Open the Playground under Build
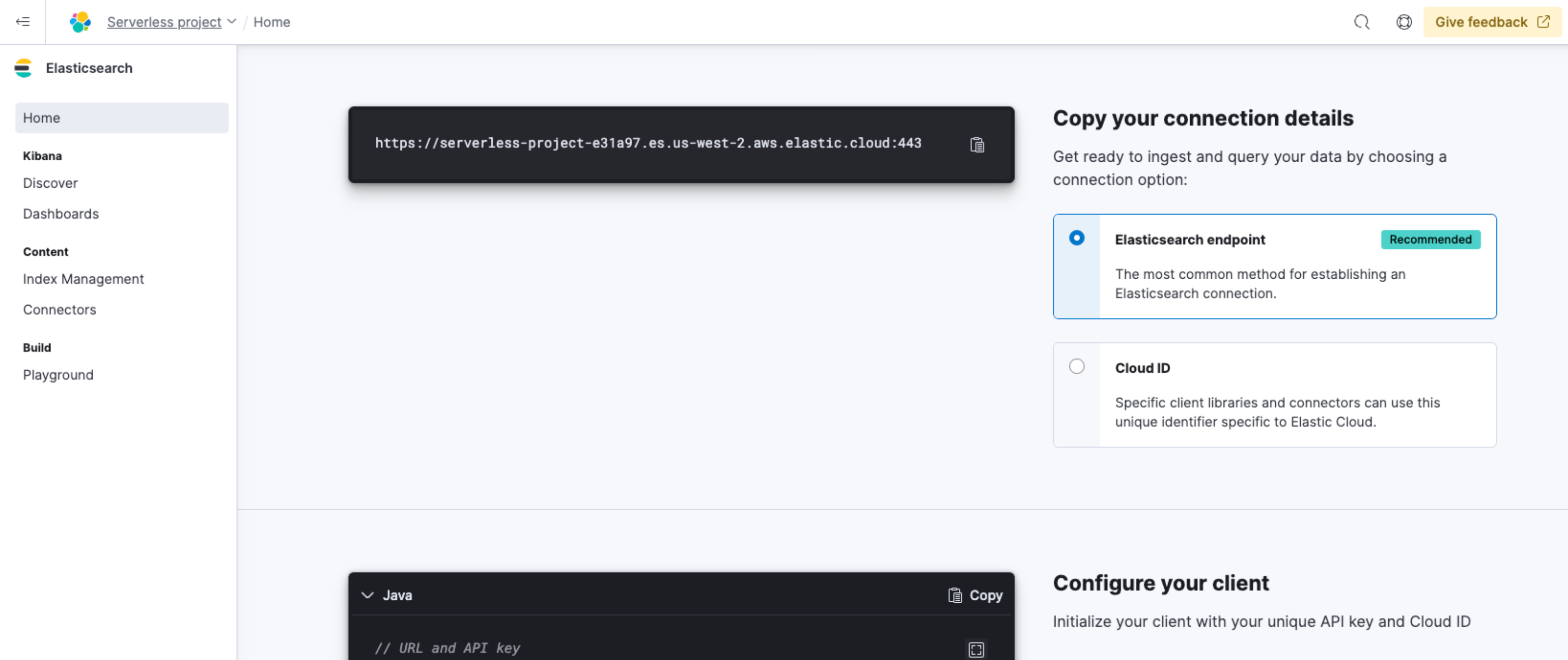 pos(58,374)
